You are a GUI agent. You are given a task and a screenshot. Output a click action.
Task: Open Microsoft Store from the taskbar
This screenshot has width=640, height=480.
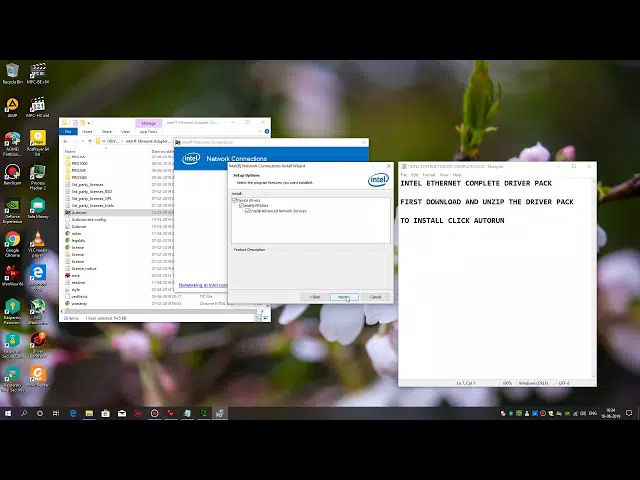tap(105, 413)
